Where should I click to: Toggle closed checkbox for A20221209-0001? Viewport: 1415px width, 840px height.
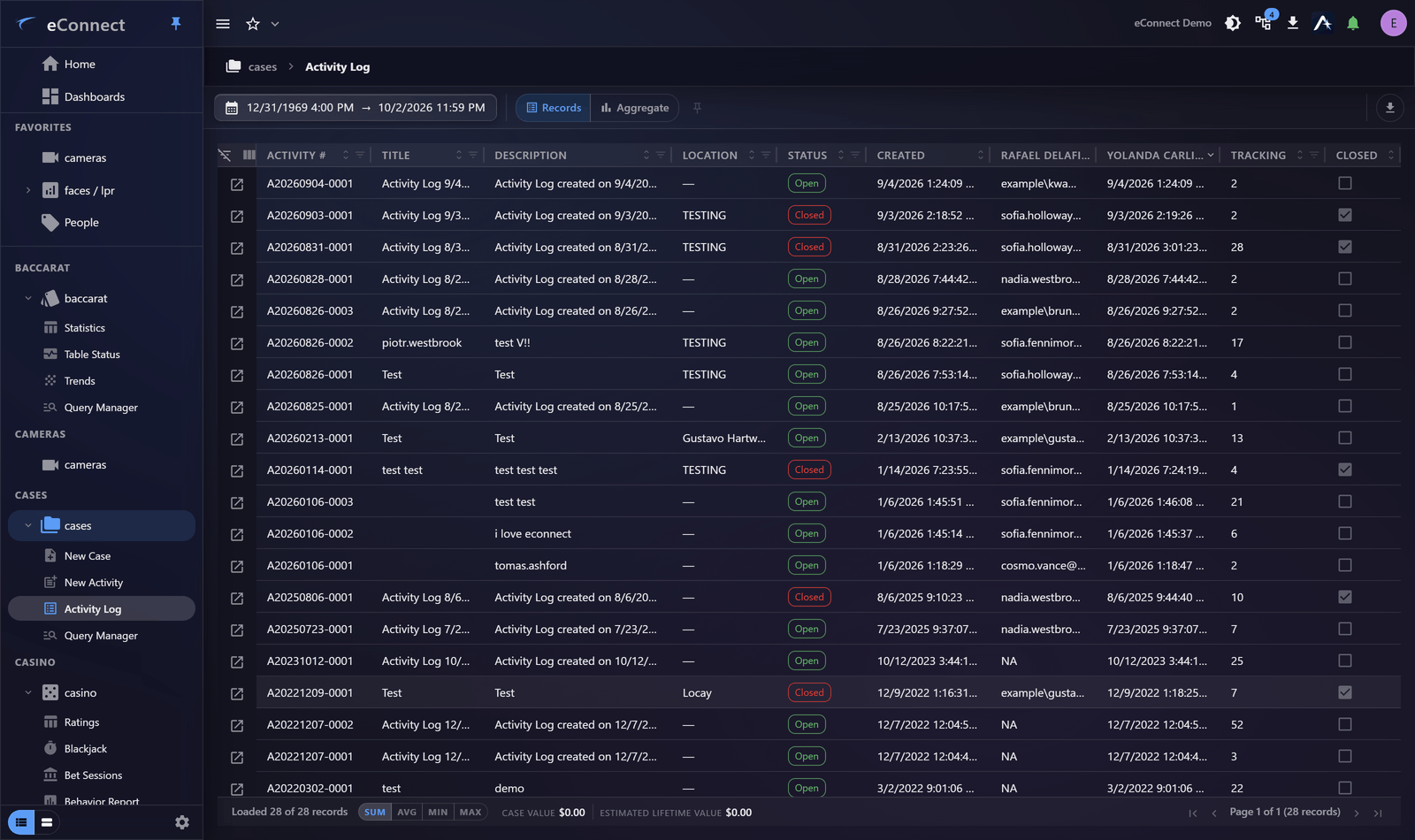pyautogui.click(x=1345, y=692)
